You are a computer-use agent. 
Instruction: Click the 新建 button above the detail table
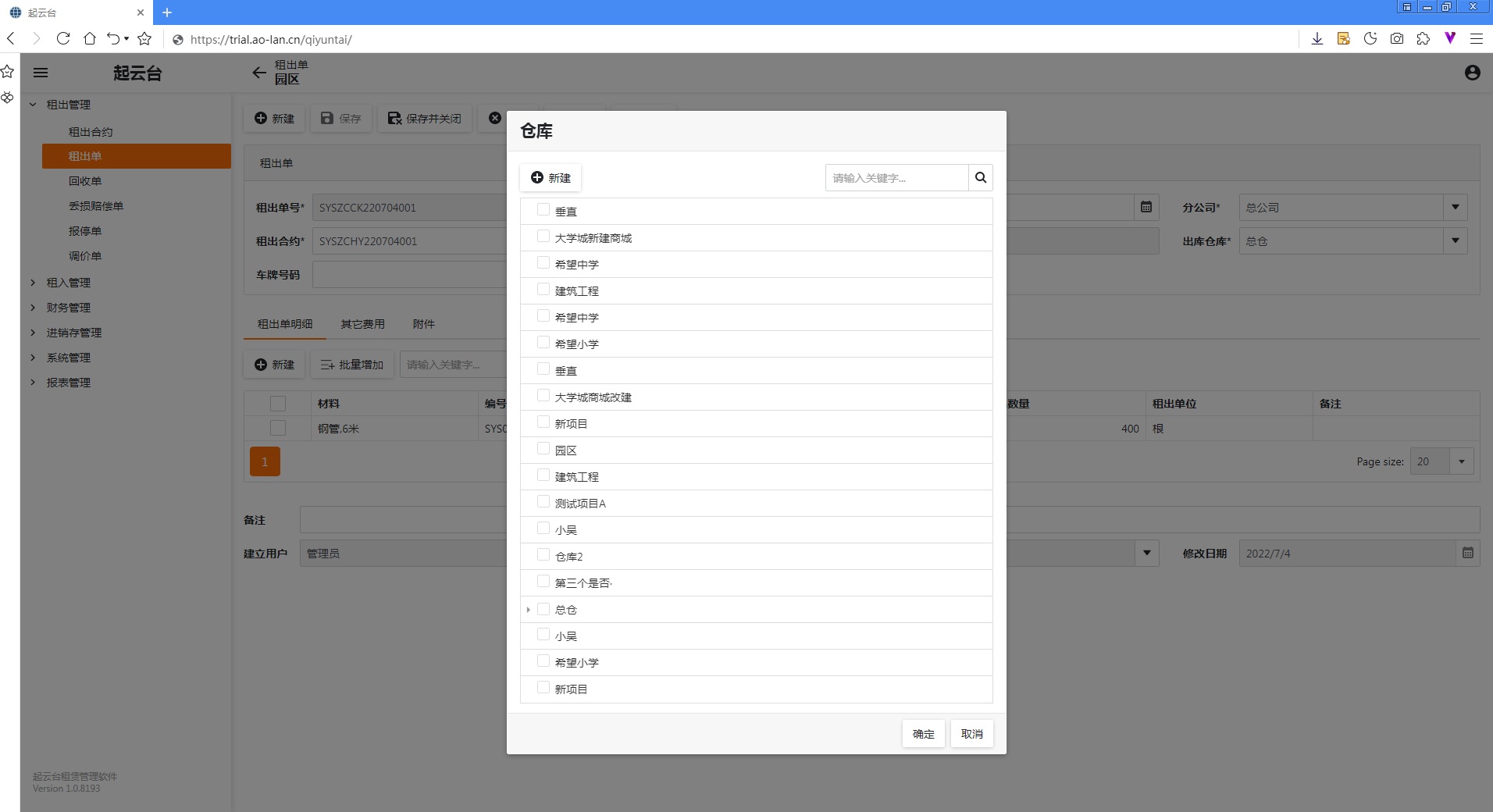click(274, 365)
